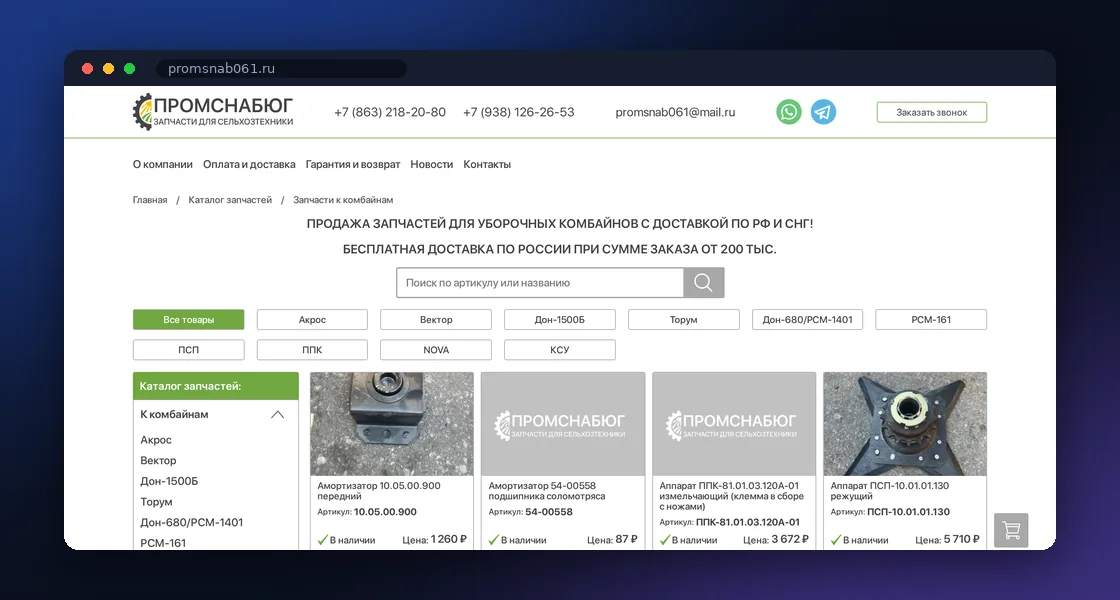Select the Дон-1500Б filter button

point(560,319)
